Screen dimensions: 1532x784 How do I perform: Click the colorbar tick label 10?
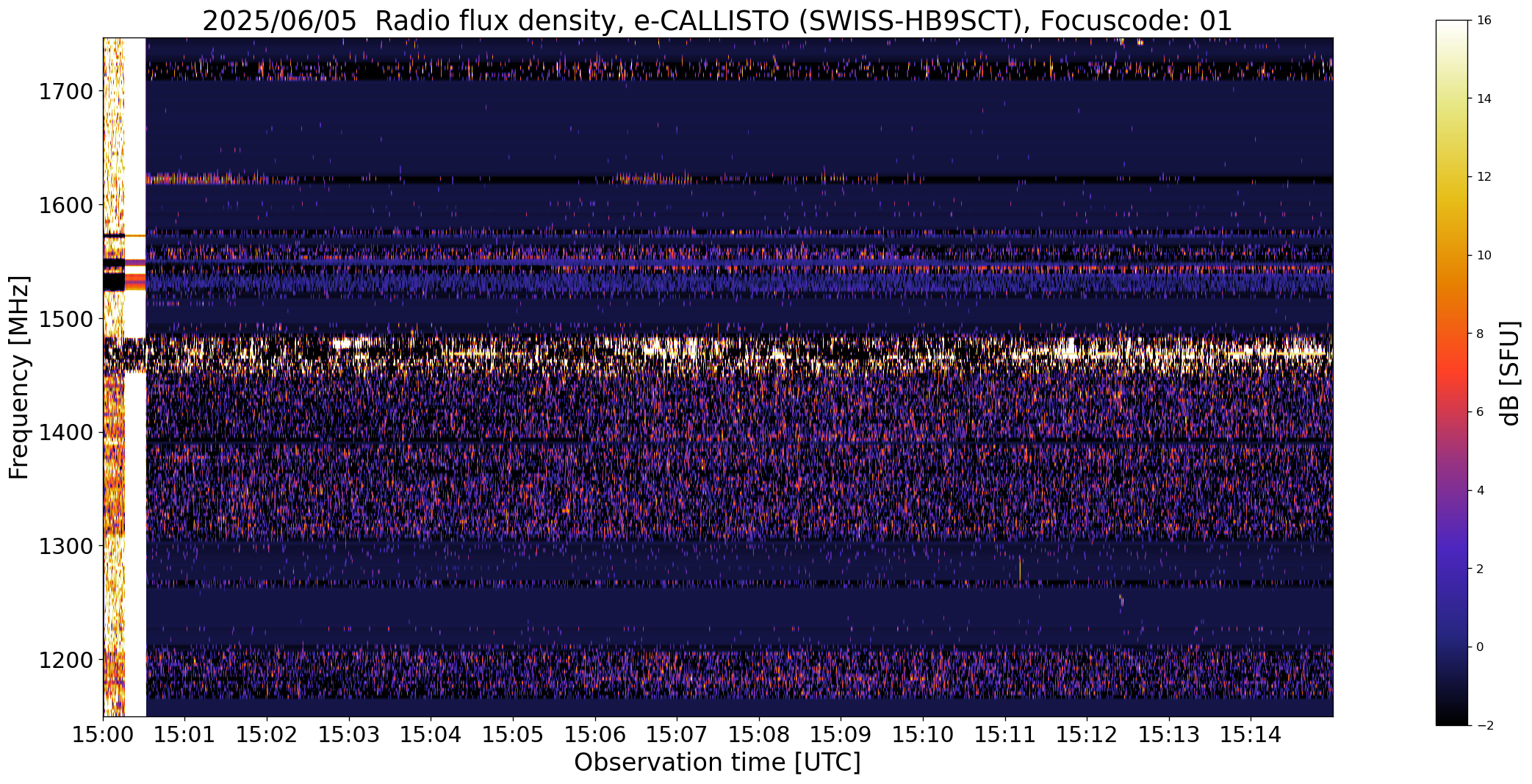[1484, 256]
